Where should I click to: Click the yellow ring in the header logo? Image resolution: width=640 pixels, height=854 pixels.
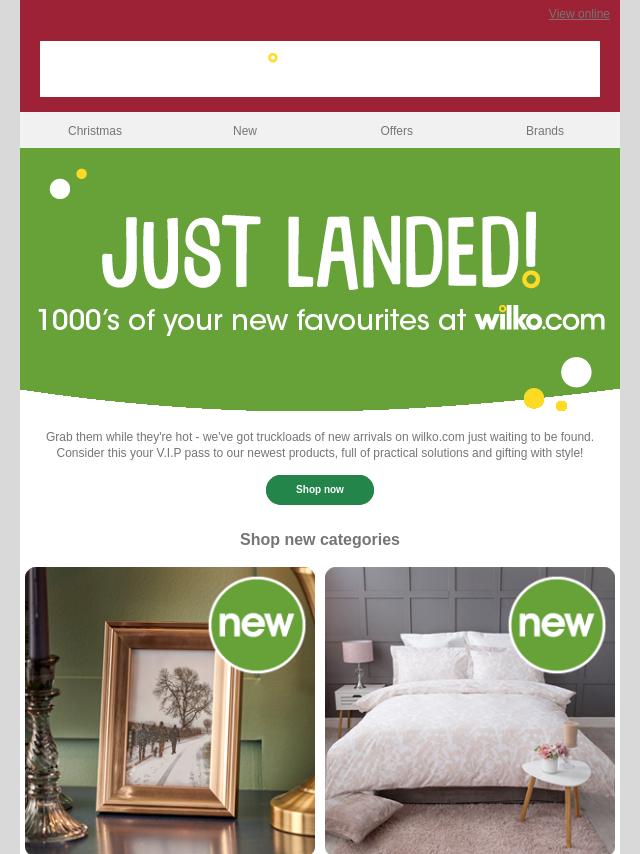[273, 58]
